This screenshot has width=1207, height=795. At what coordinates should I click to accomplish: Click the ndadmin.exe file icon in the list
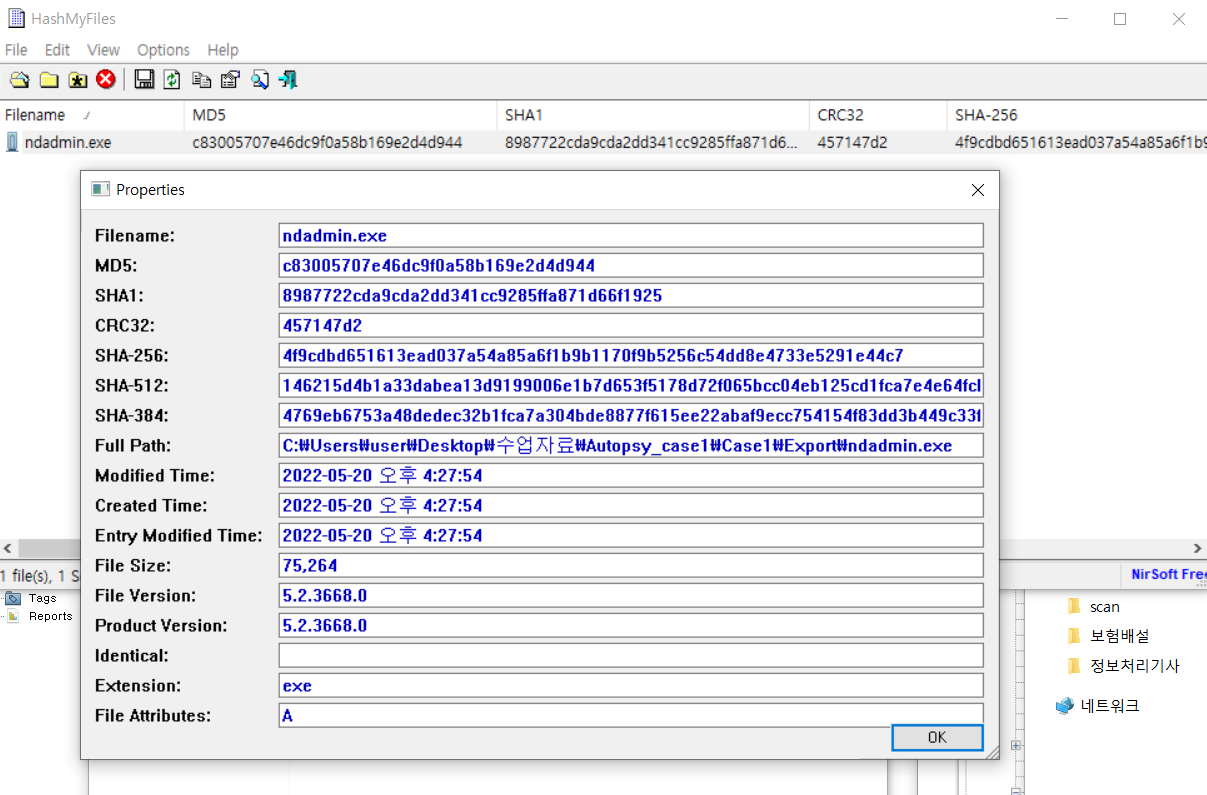(x=12, y=143)
